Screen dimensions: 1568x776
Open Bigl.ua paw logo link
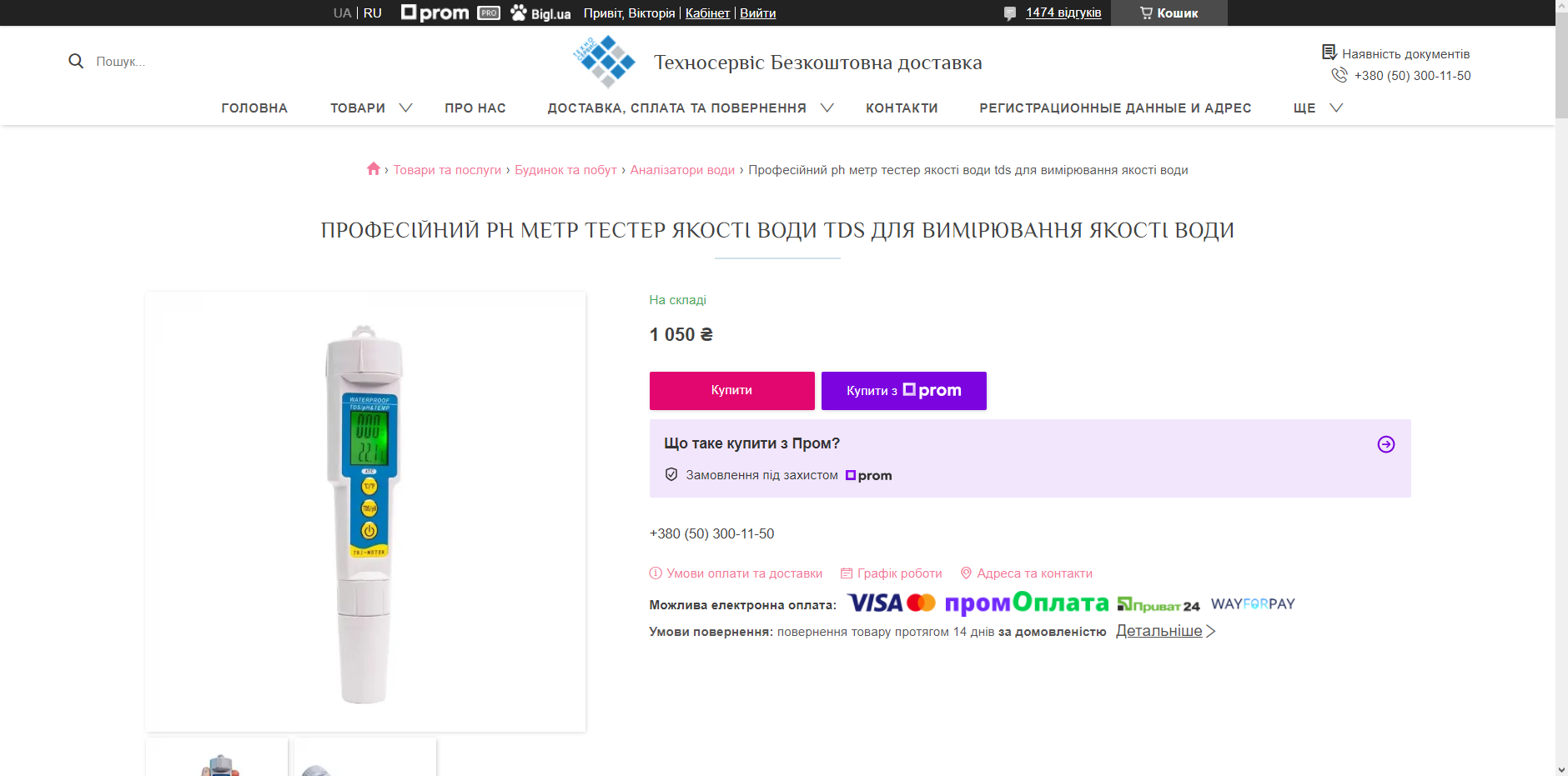(540, 13)
